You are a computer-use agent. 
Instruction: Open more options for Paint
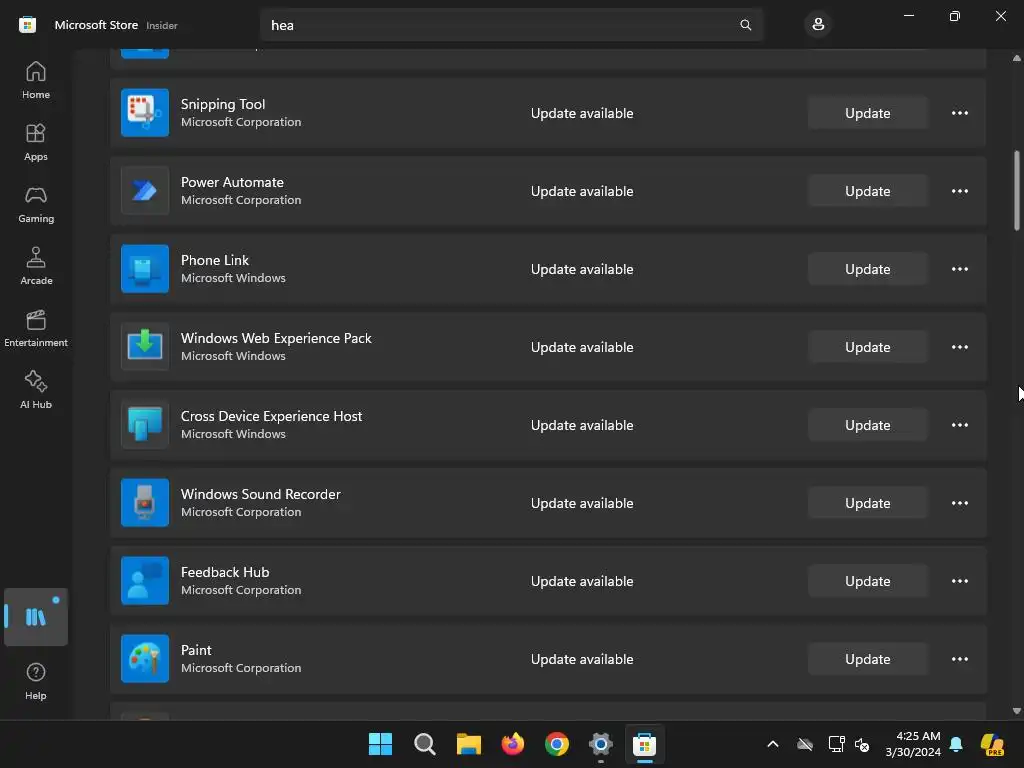click(959, 659)
